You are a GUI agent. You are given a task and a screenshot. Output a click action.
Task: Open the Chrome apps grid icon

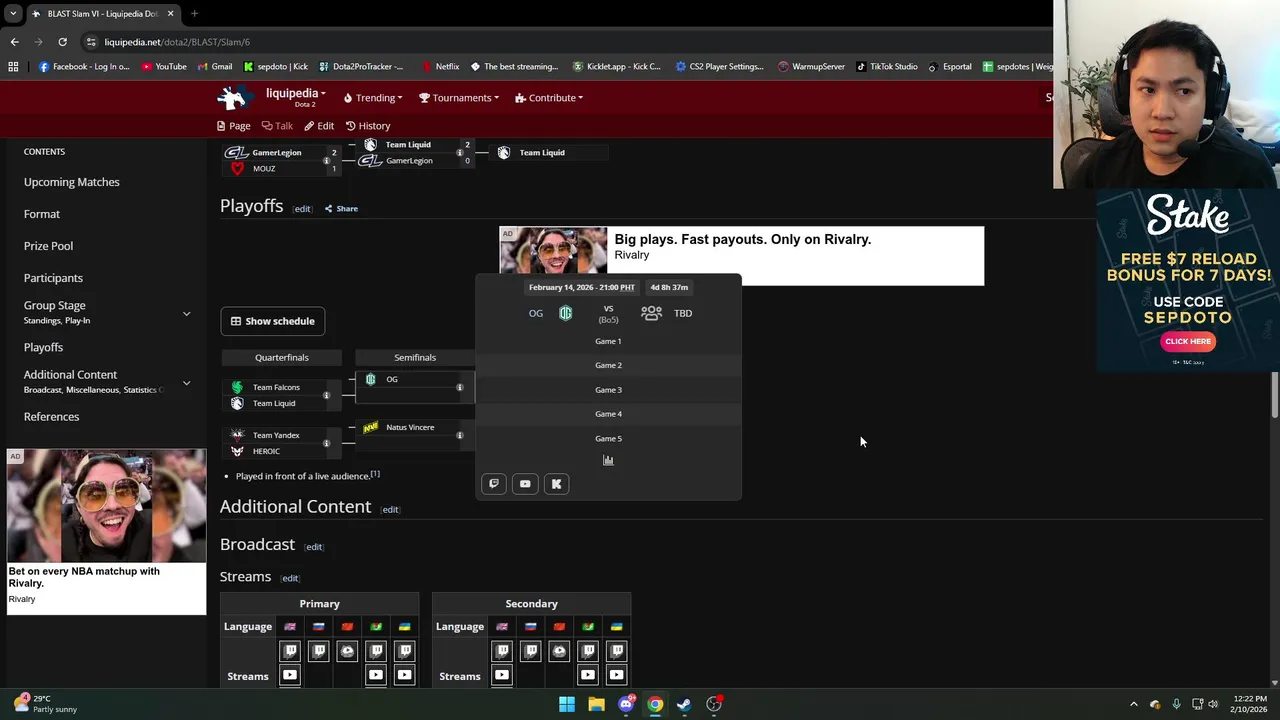click(13, 67)
